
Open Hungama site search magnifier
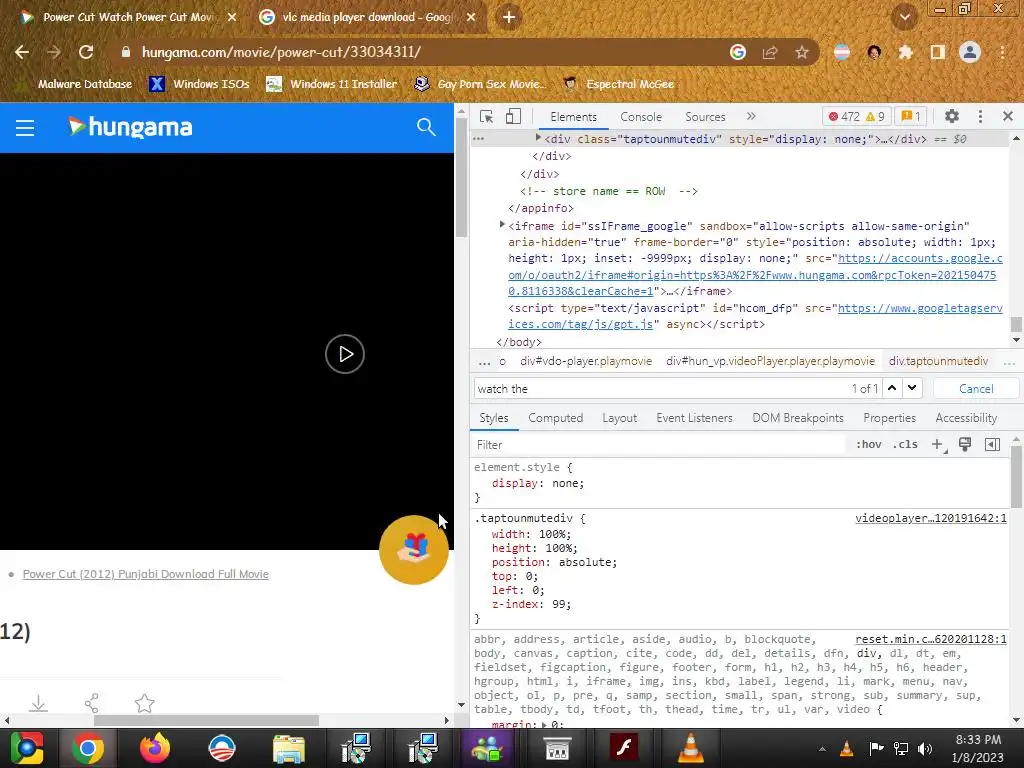pos(426,127)
